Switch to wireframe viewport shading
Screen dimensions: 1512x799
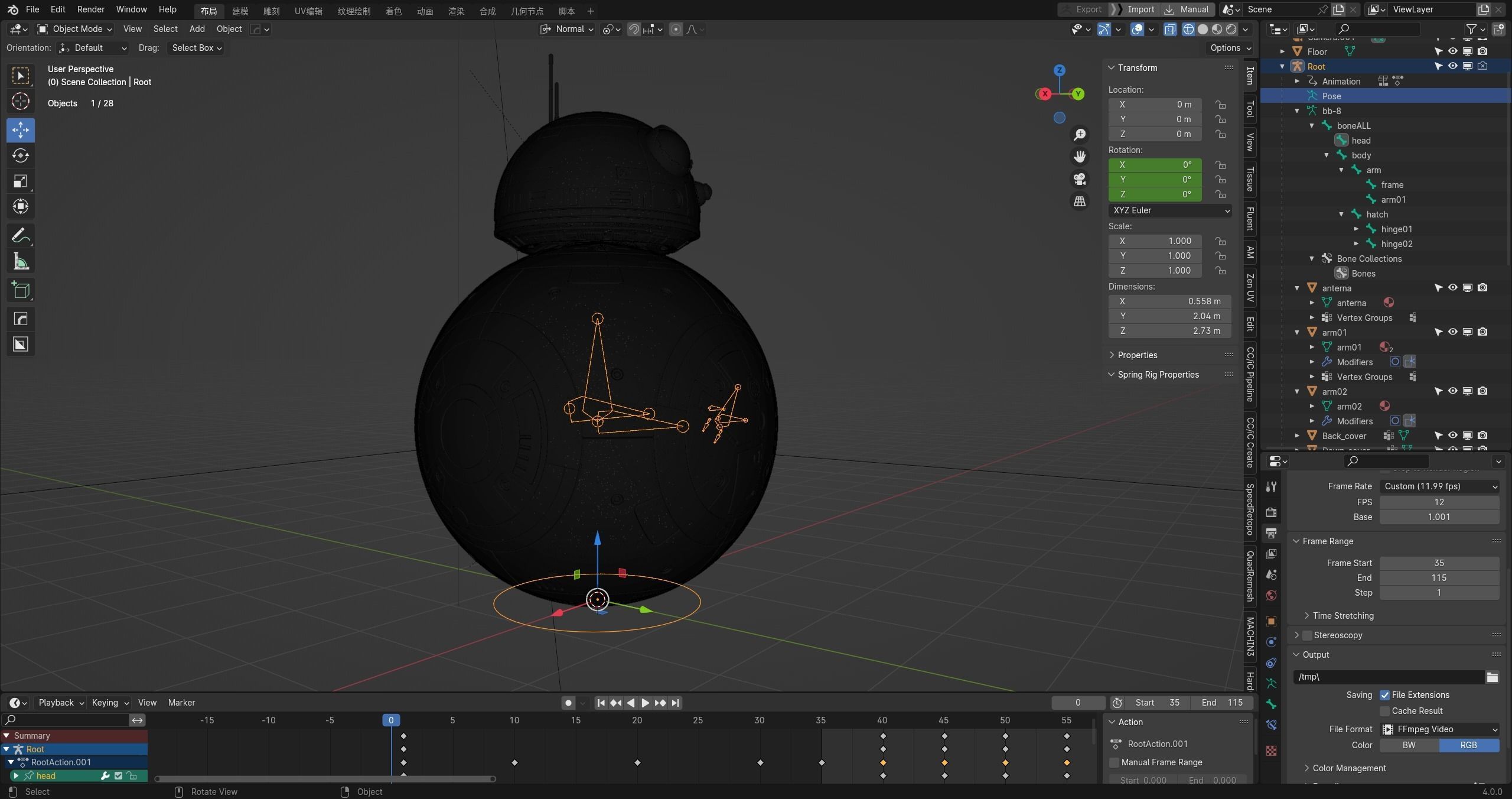(x=1188, y=29)
